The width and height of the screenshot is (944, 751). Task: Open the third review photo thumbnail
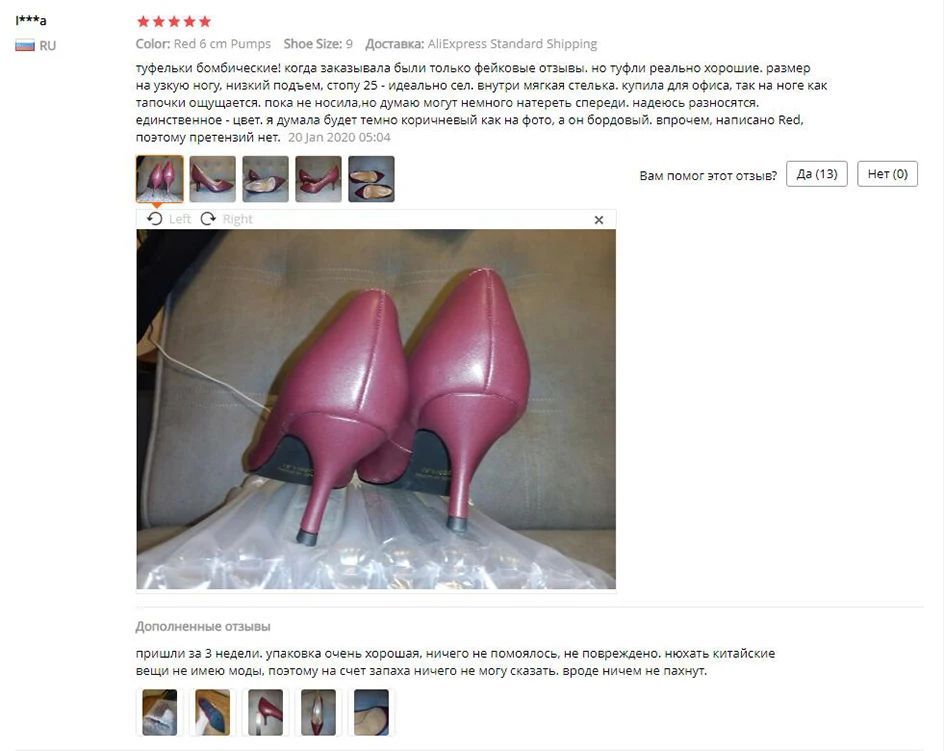(x=266, y=179)
